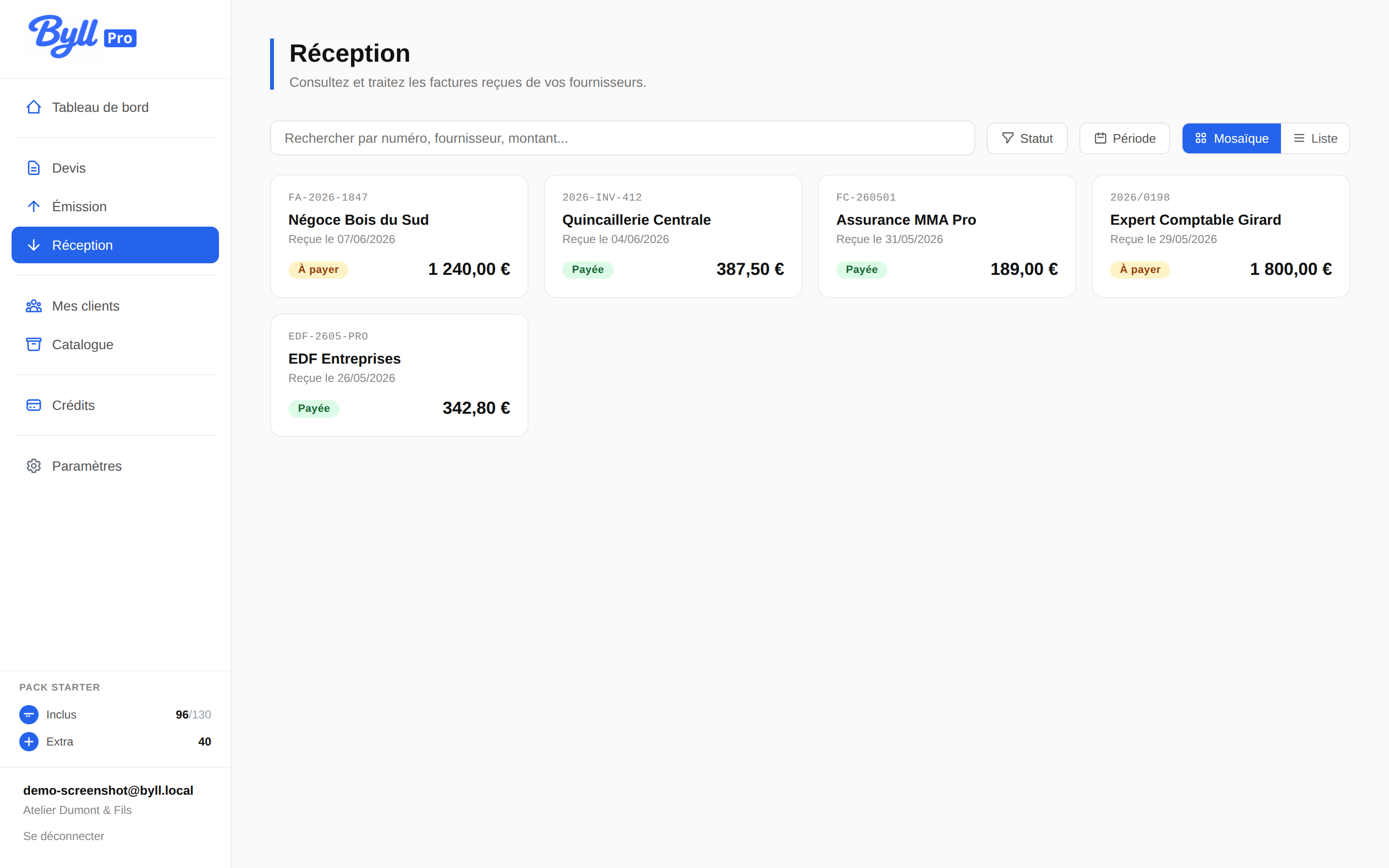
Task: Select the Réception menu item
Action: tap(115, 245)
